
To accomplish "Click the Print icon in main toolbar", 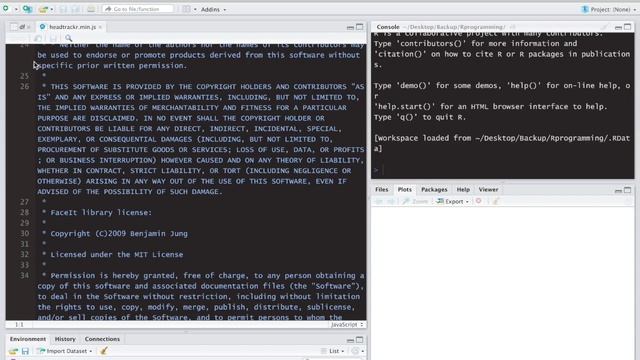I will (x=91, y=9).
